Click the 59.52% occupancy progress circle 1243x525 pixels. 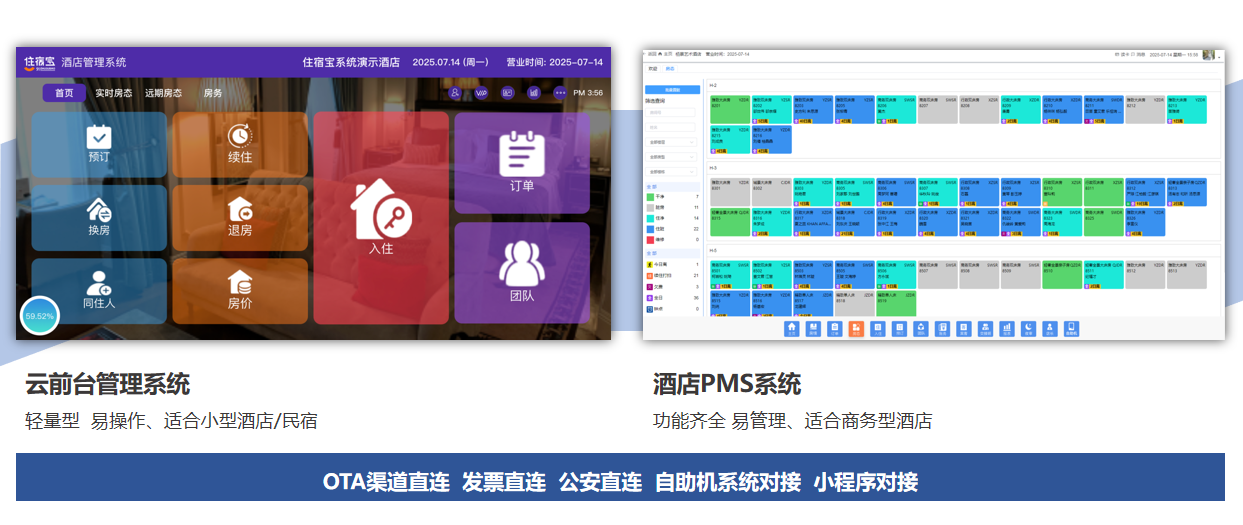[x=40, y=315]
